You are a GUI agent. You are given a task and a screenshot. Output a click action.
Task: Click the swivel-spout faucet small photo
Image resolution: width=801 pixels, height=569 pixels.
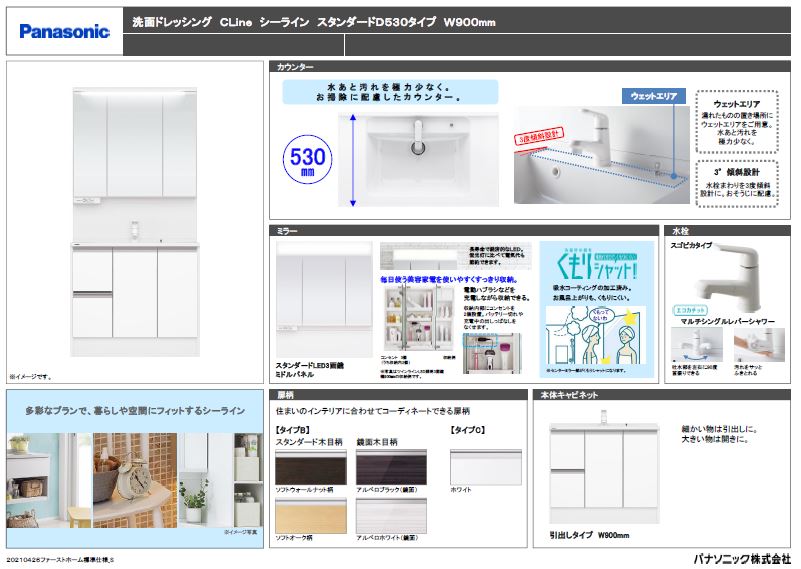(x=696, y=345)
